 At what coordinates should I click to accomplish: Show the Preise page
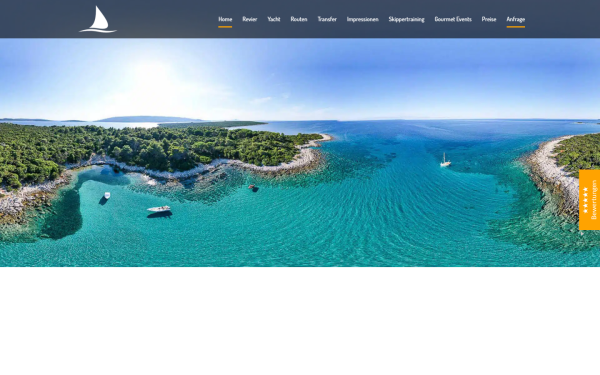(x=489, y=19)
